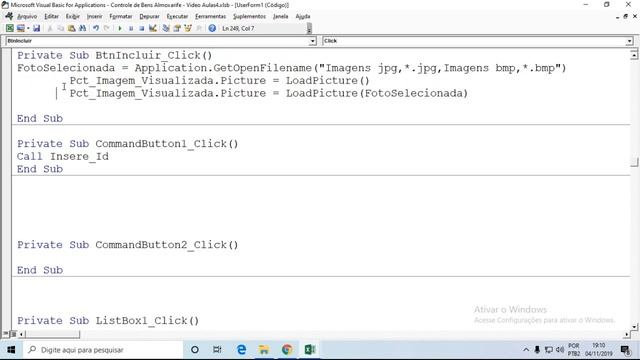Click the 'LoadPicture(FotoSelecionada)' line
This screenshot has height=360, width=640.
(x=269, y=93)
